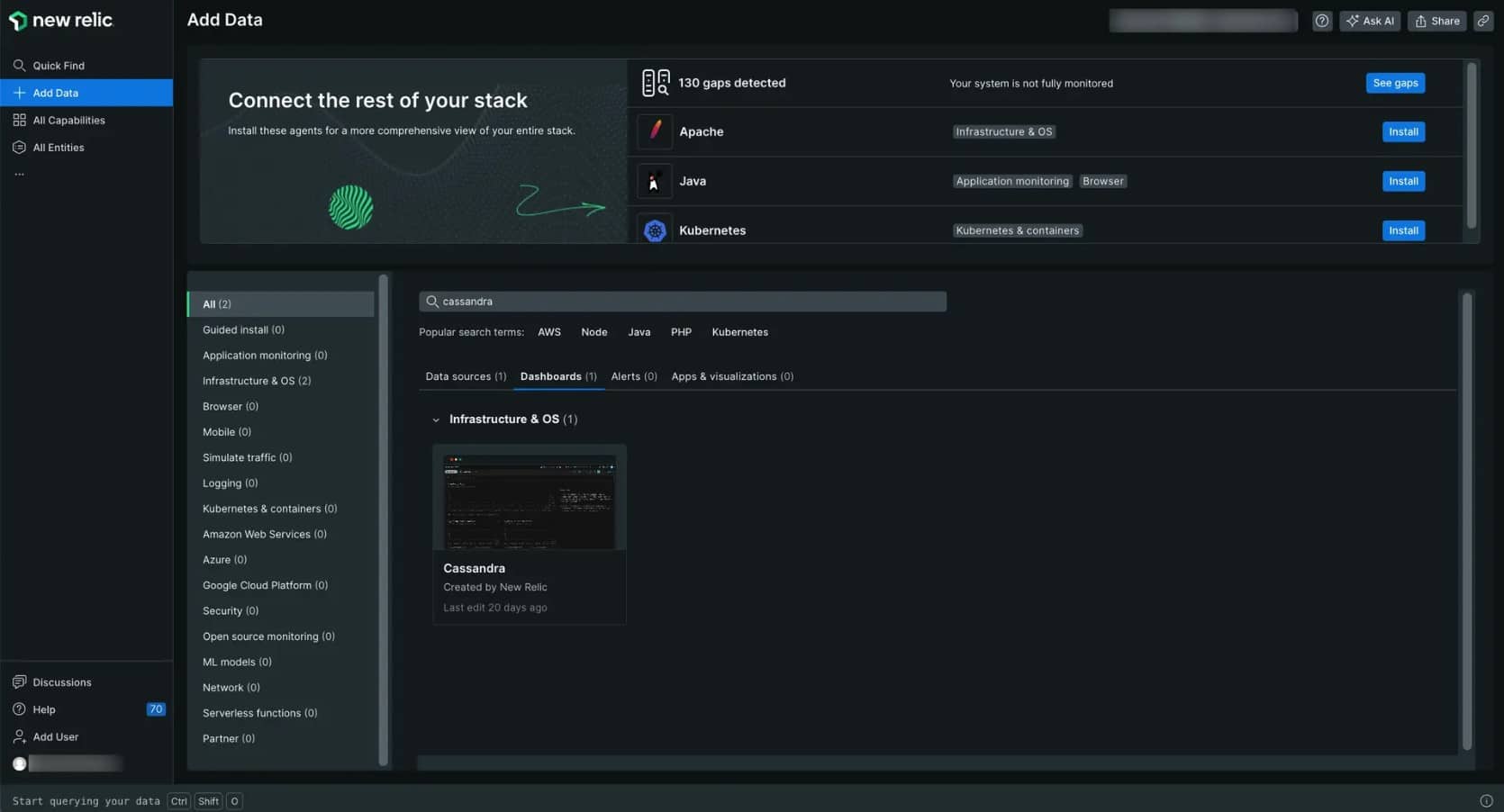Click the search magnifier in the cassandra field
This screenshot has height=812, width=1504.
432,302
